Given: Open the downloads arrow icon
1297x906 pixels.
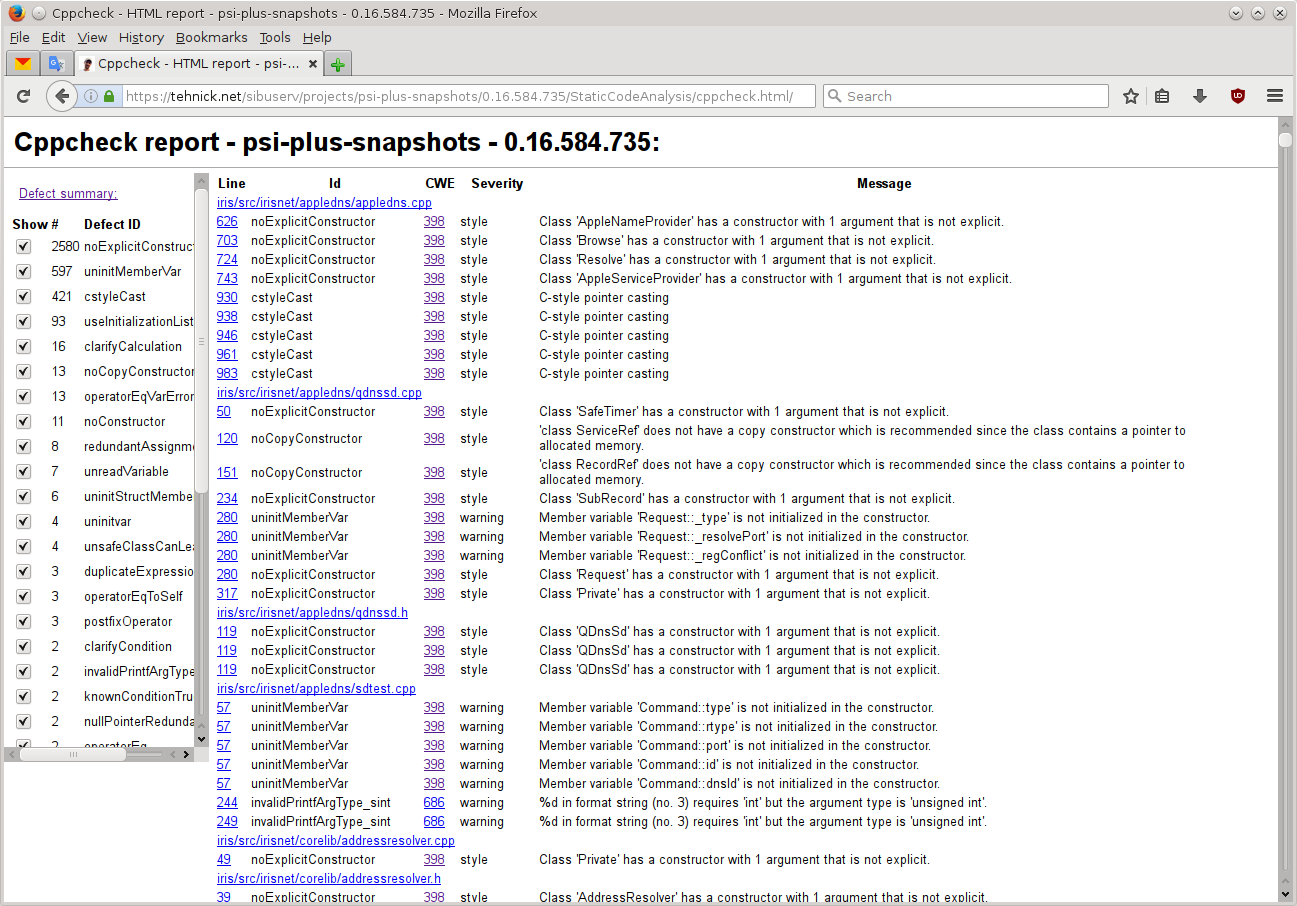Looking at the screenshot, I should click(1200, 96).
